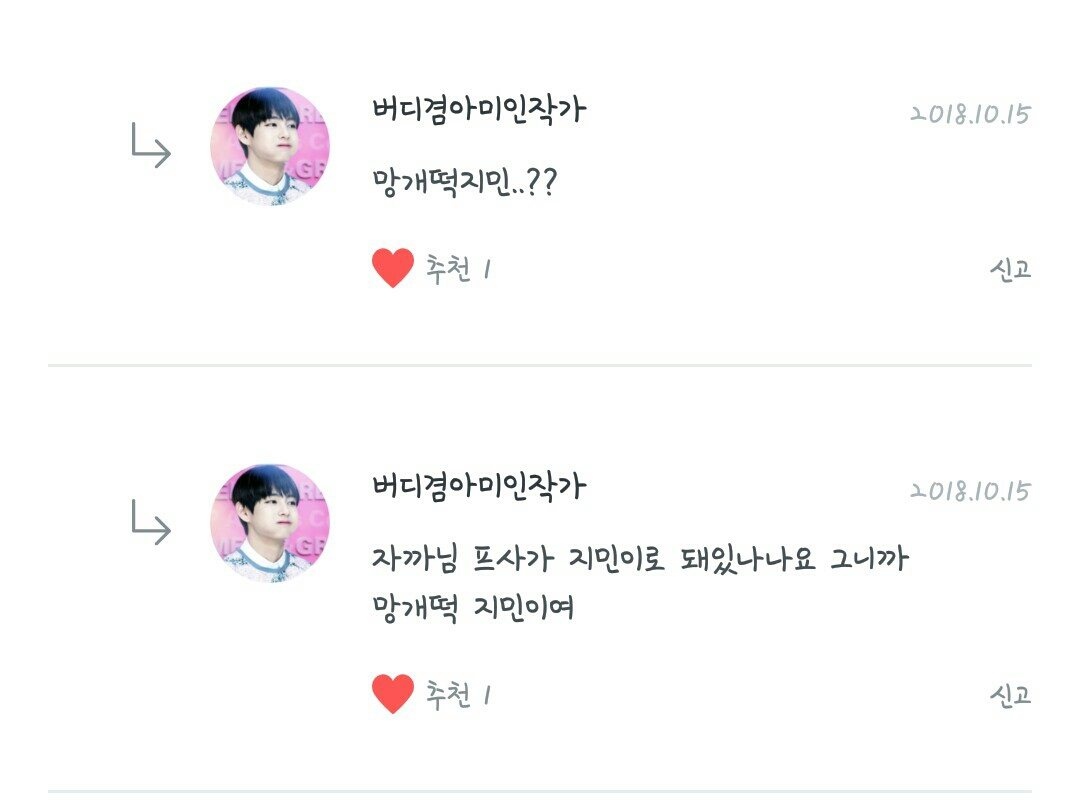
Task: Like the '망개떡지민..??' comment with the heart
Action: [393, 268]
